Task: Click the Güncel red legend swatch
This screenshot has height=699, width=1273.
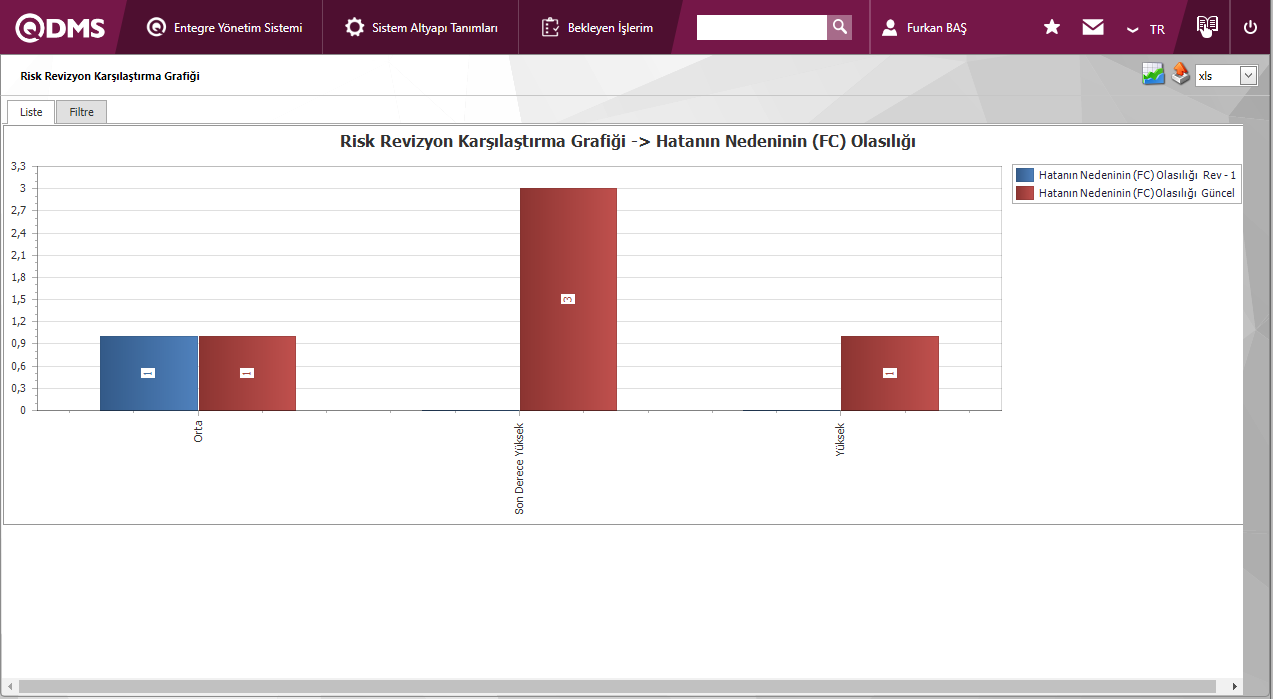Action: (1025, 193)
